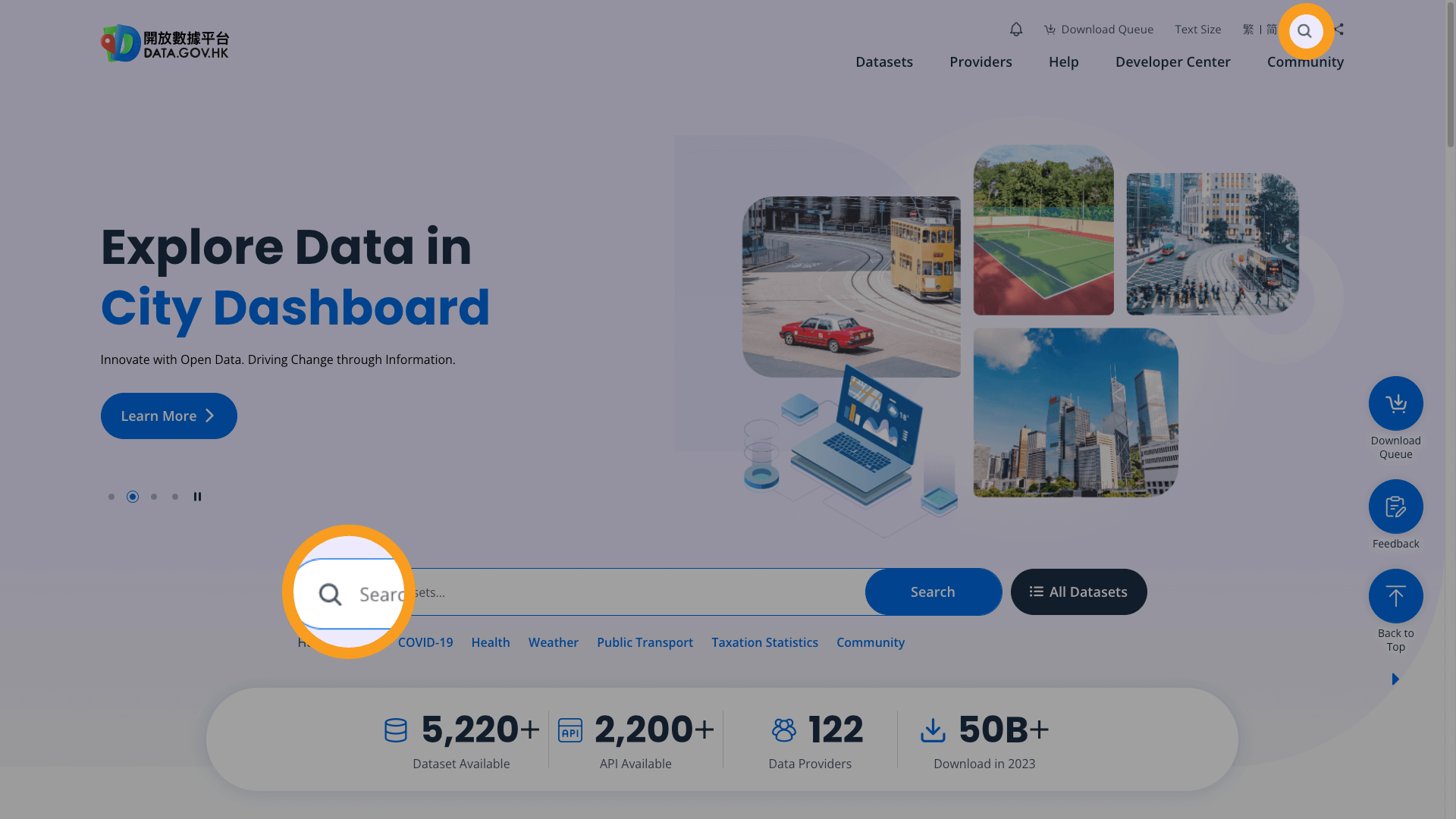Click the tram and taxi photo

click(851, 287)
